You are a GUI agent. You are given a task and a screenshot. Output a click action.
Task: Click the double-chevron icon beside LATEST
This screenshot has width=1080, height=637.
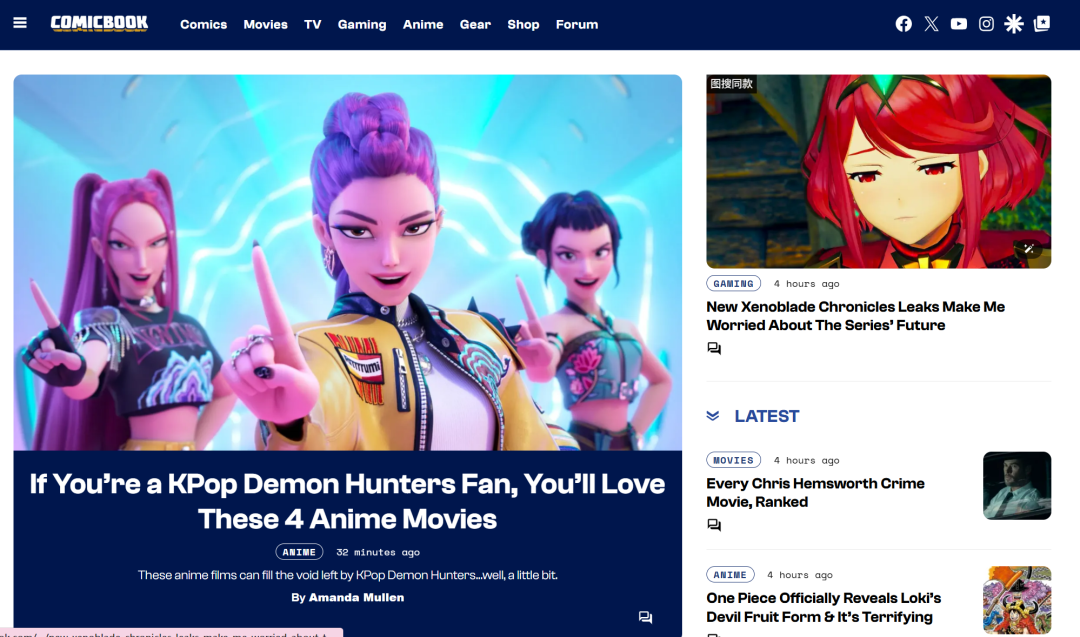click(x=713, y=416)
